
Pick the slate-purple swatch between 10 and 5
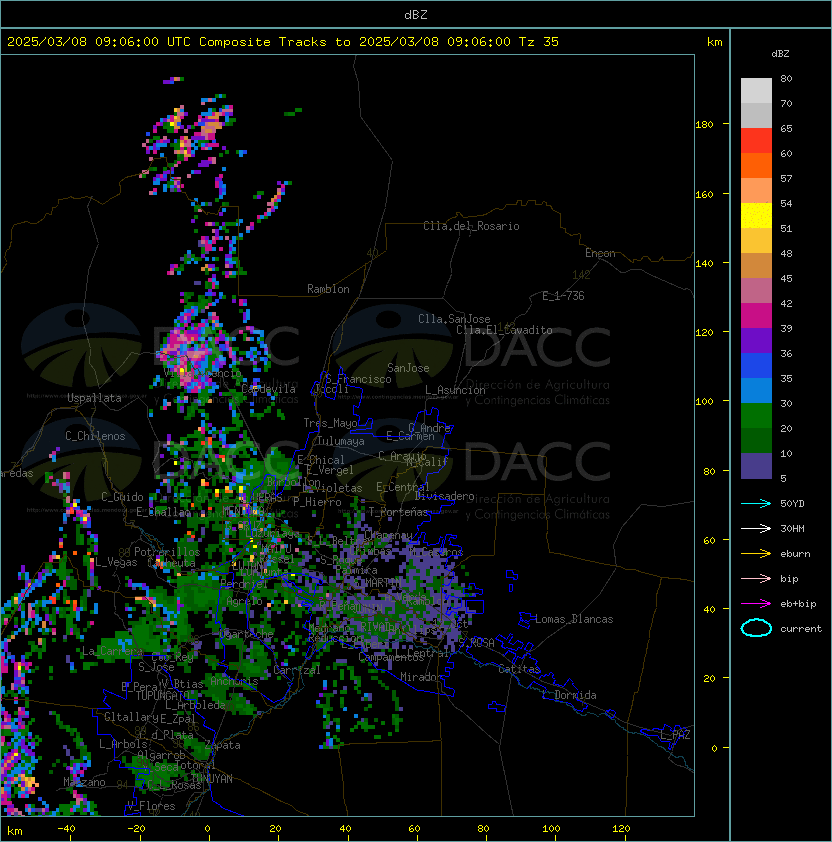pos(756,466)
